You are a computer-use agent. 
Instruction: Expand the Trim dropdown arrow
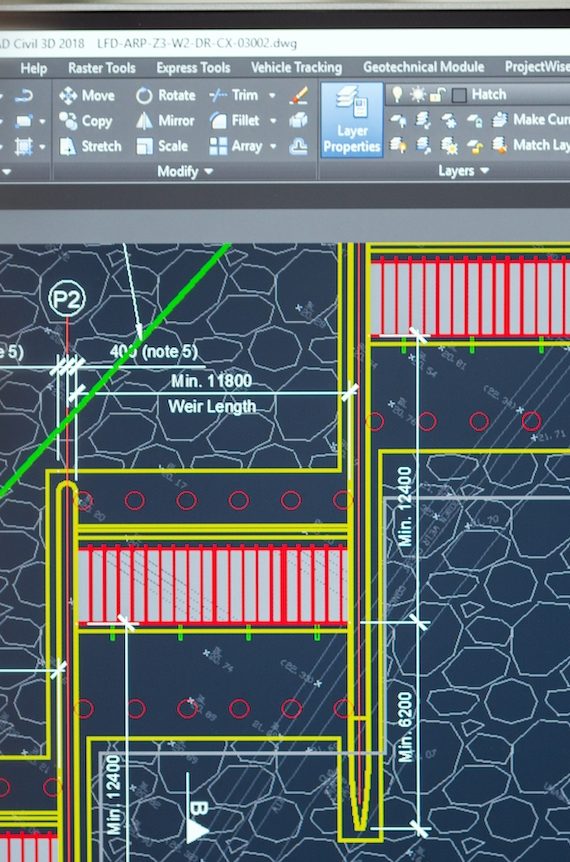[272, 95]
